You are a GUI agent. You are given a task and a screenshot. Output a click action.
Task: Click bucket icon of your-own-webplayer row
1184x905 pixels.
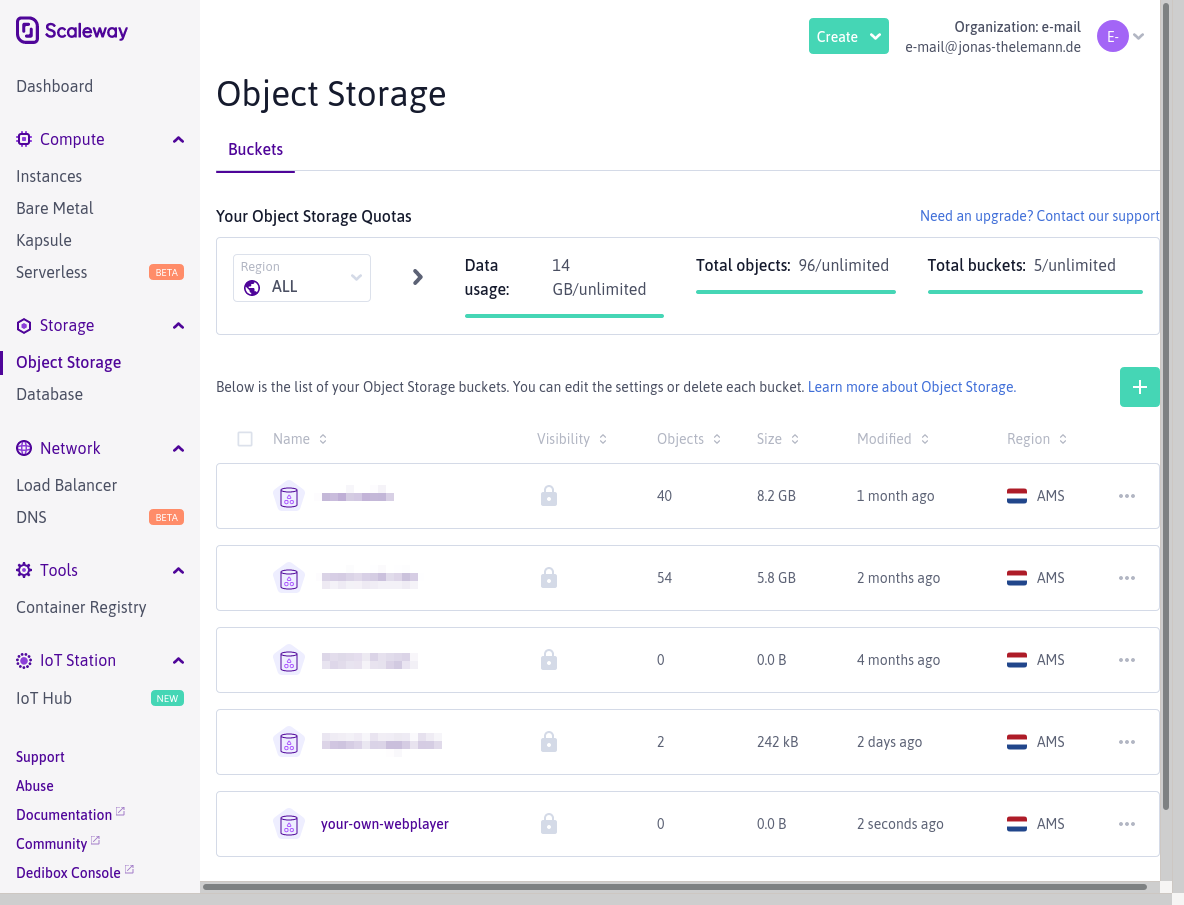click(288, 824)
